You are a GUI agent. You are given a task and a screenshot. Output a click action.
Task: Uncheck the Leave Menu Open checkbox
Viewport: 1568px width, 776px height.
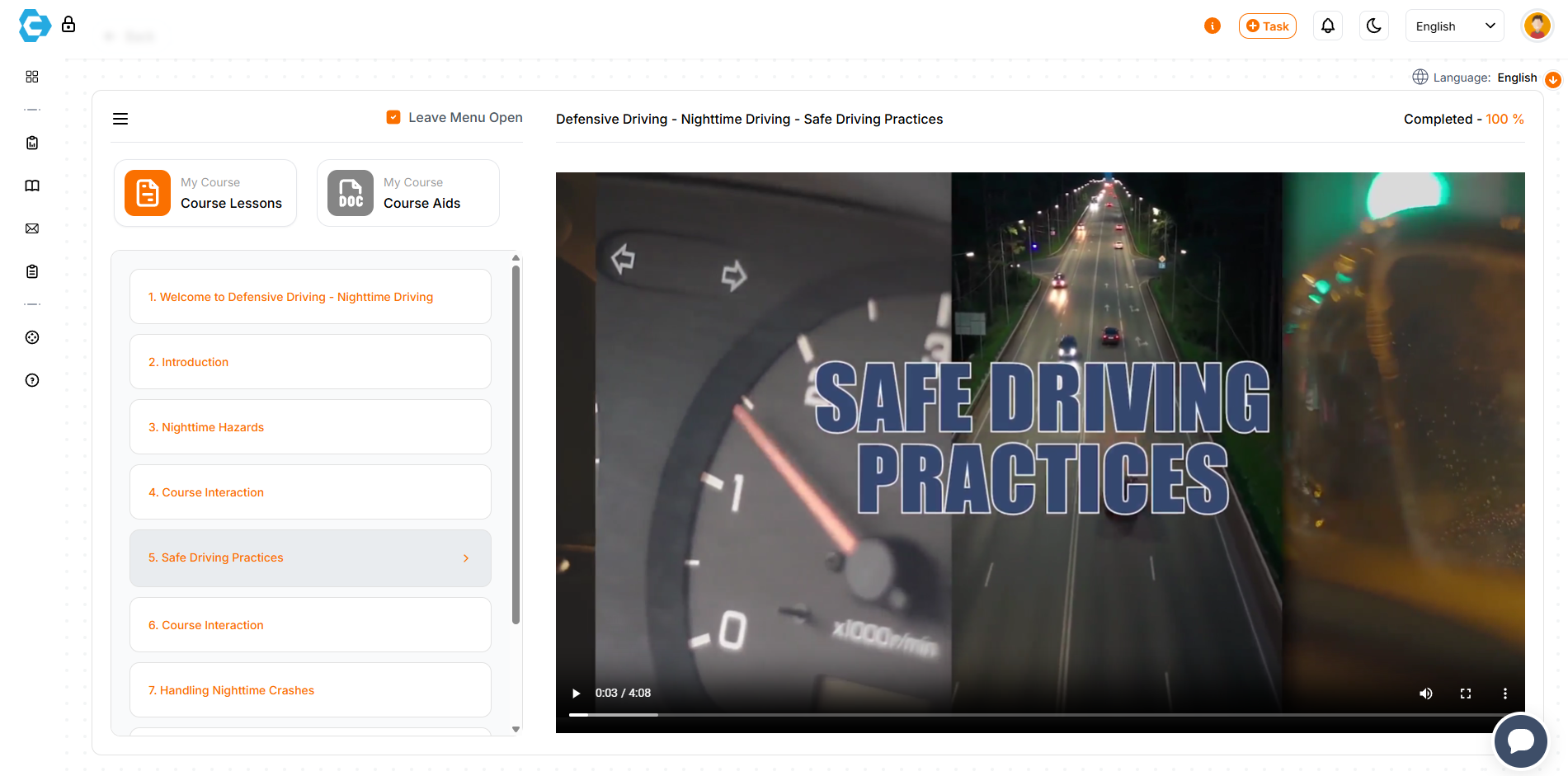point(393,118)
